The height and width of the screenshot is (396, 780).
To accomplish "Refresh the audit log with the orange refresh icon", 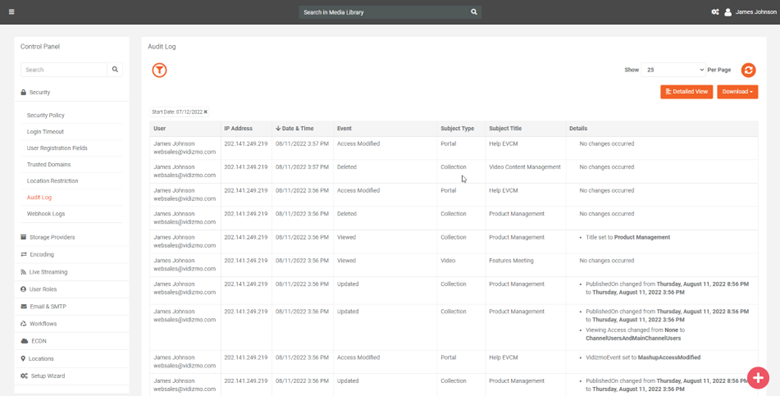I will [x=748, y=70].
